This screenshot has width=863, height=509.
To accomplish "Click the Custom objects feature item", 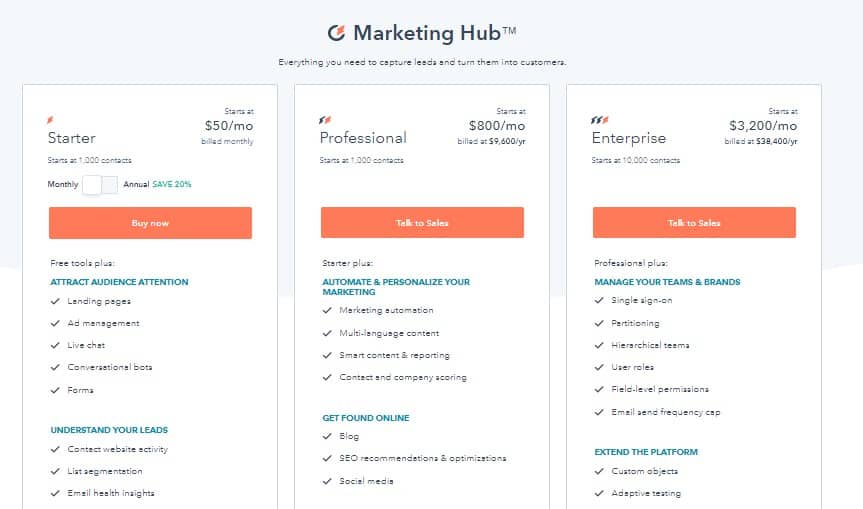I will [645, 471].
